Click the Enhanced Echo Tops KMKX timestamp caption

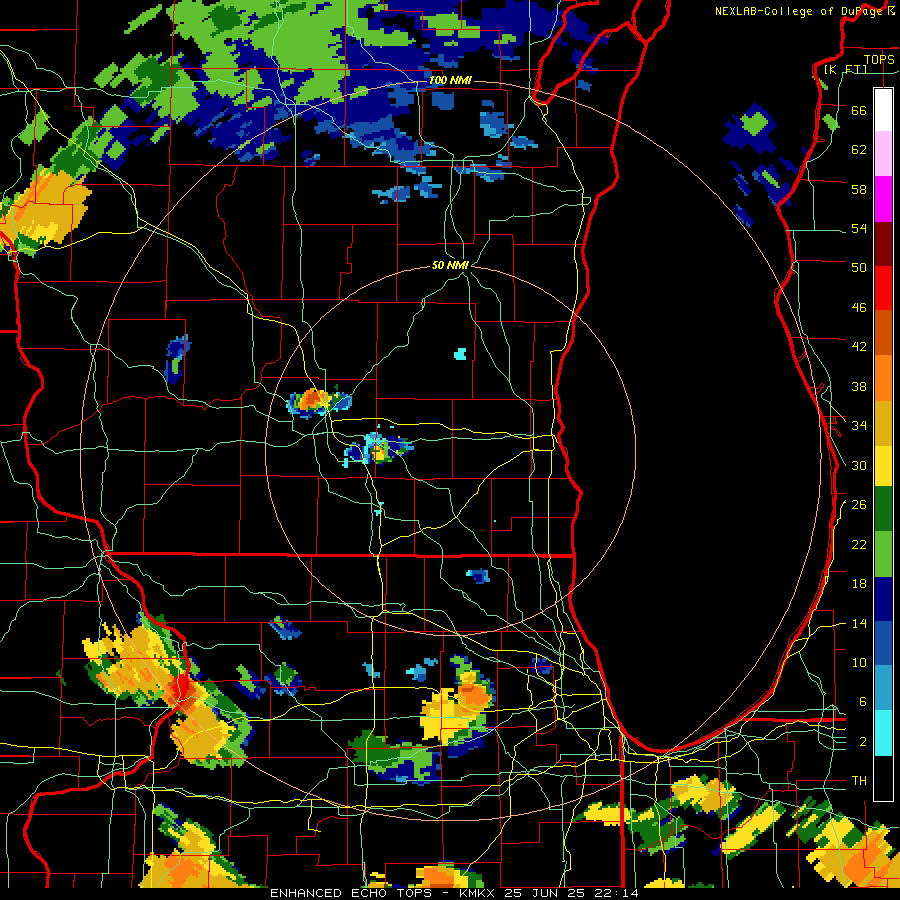(454, 893)
